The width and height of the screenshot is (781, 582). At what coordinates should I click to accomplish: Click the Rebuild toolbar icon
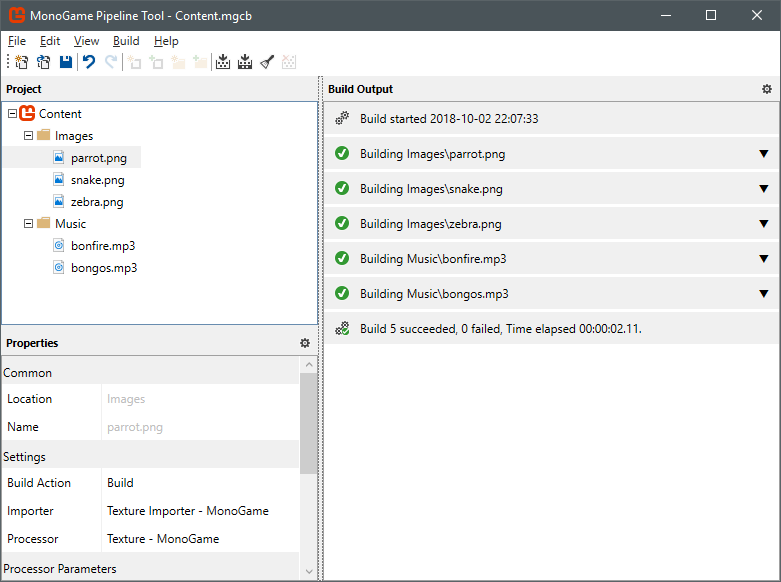click(x=245, y=62)
